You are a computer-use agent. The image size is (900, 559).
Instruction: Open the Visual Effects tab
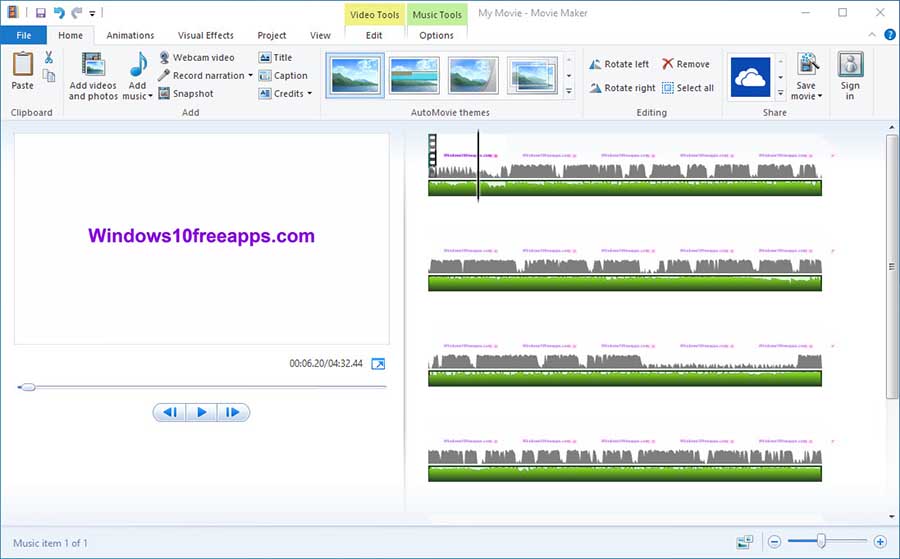click(x=205, y=35)
